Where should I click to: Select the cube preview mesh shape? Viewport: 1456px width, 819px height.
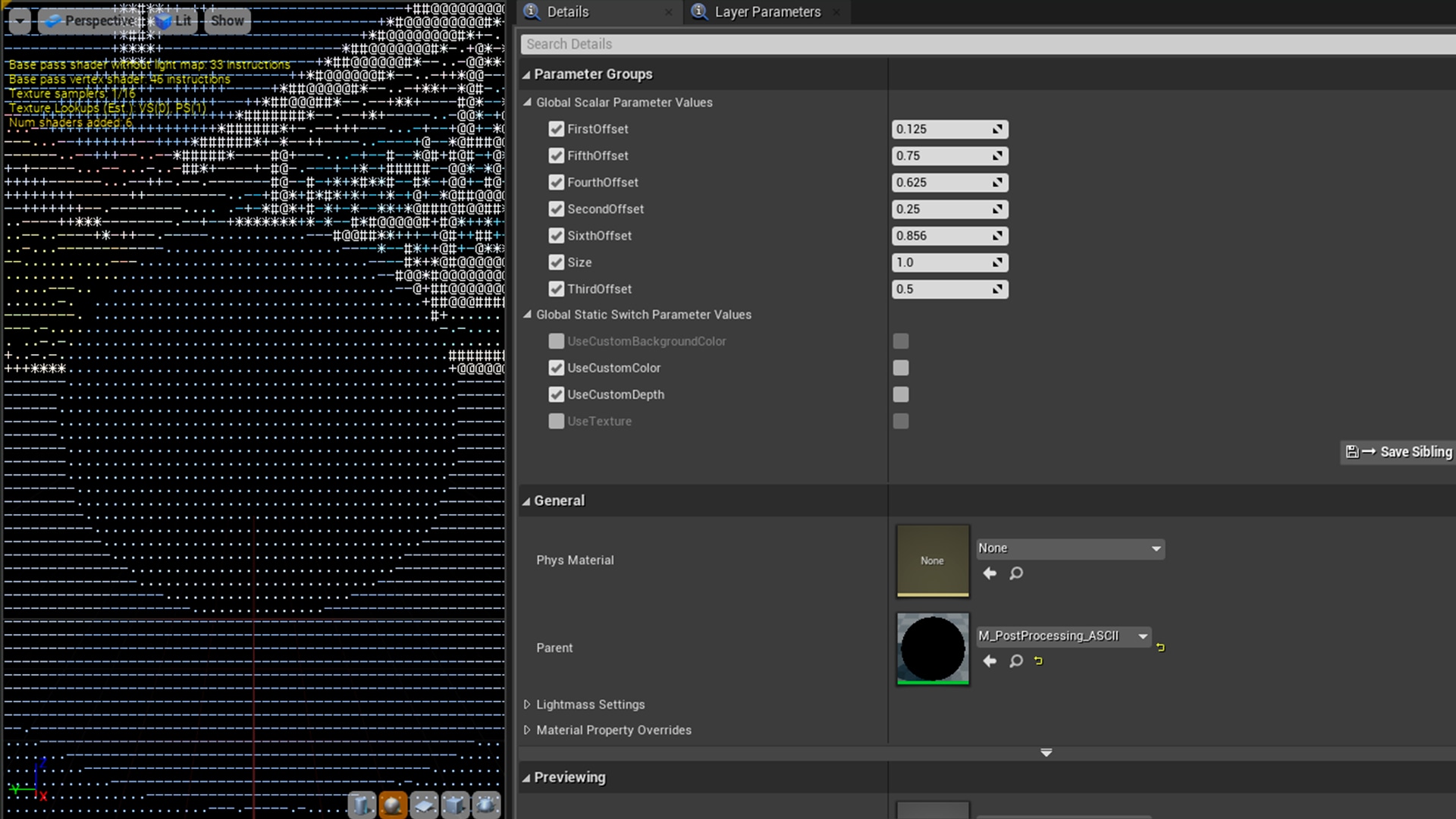click(455, 805)
